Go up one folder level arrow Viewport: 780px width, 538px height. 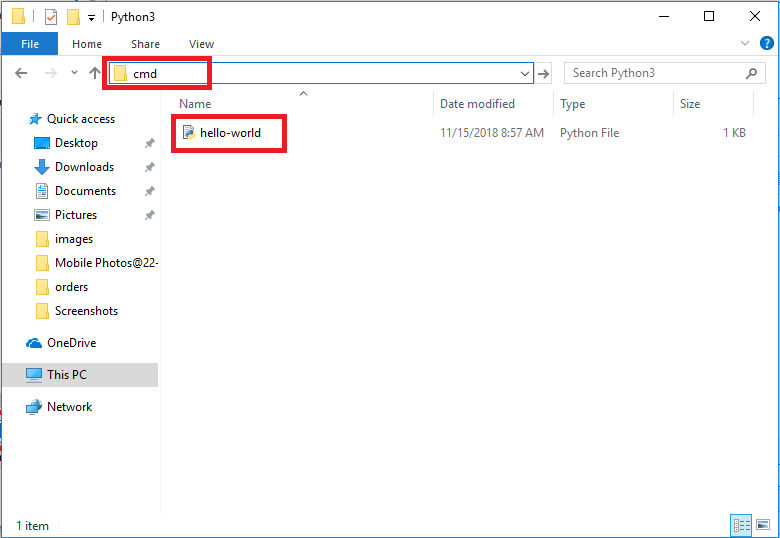point(95,73)
